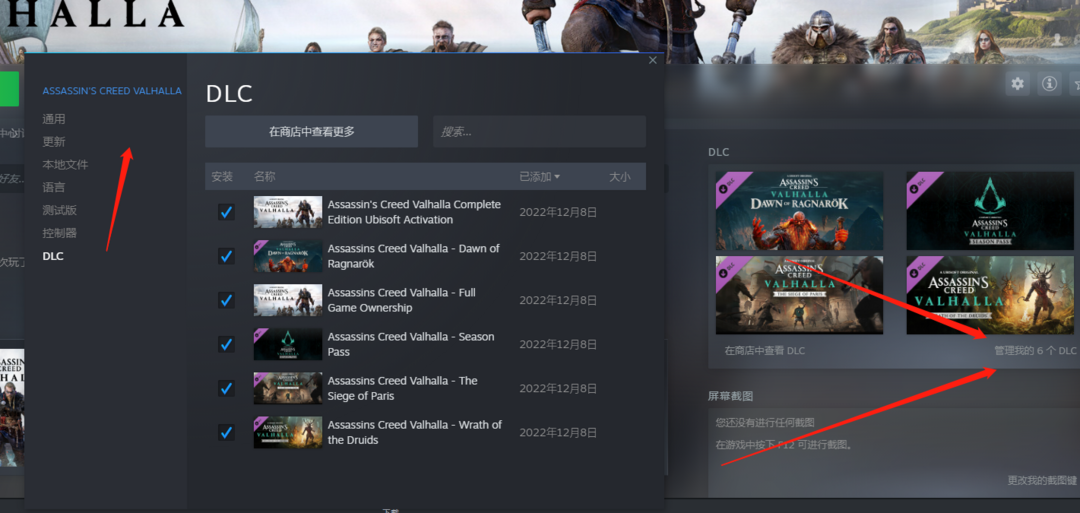
Task: Close the DLC properties dialog
Action: click(x=653, y=60)
